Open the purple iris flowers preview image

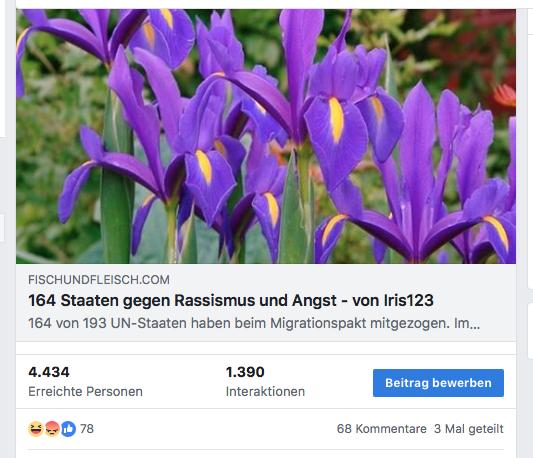tap(266, 136)
